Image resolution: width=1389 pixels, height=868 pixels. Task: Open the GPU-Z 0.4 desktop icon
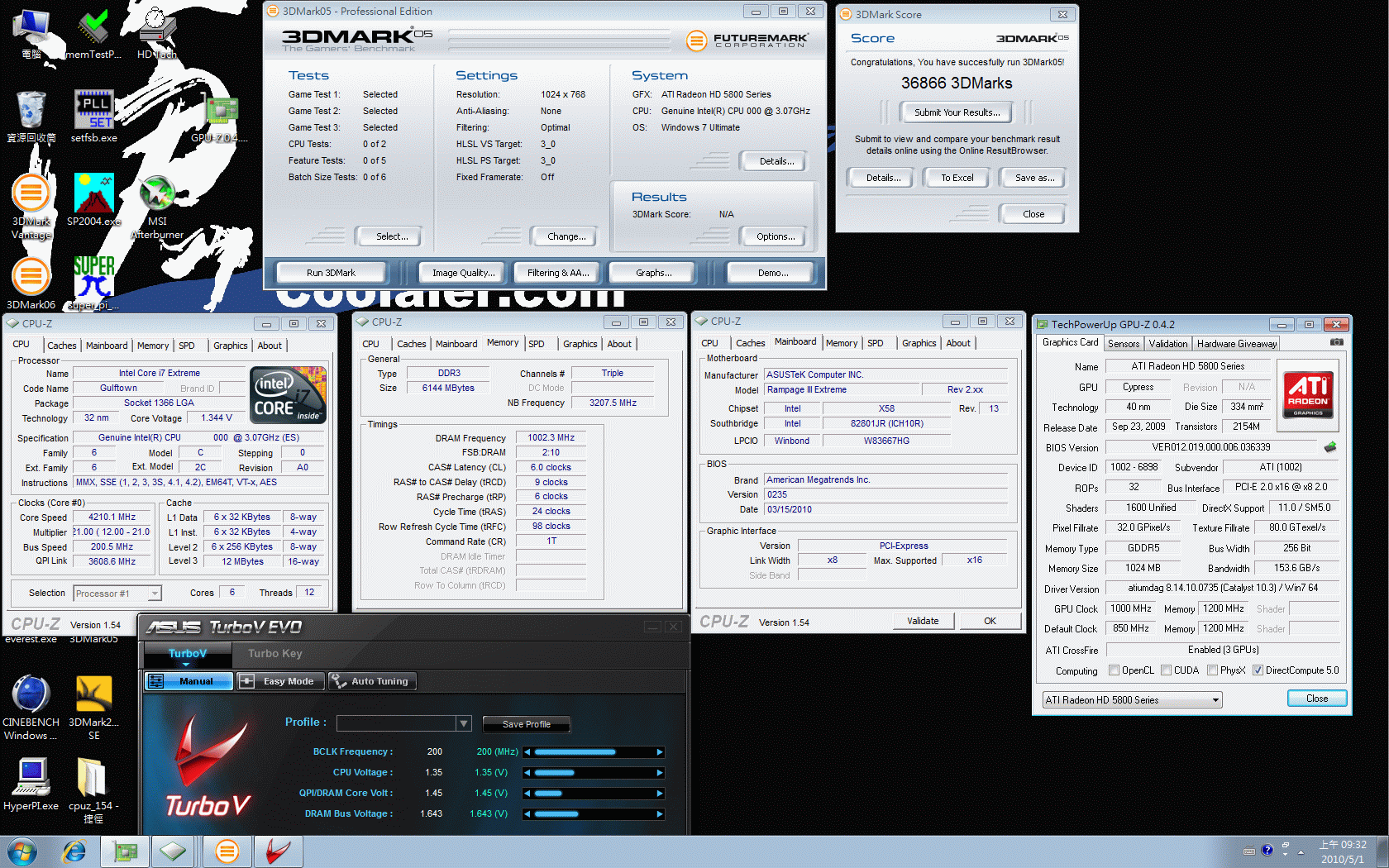point(220,117)
